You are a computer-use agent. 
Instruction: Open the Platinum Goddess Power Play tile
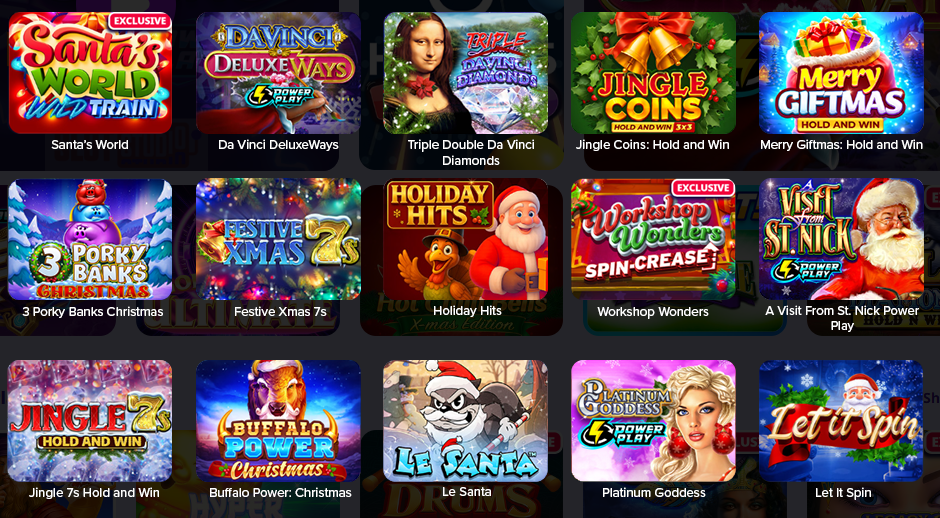coord(653,421)
